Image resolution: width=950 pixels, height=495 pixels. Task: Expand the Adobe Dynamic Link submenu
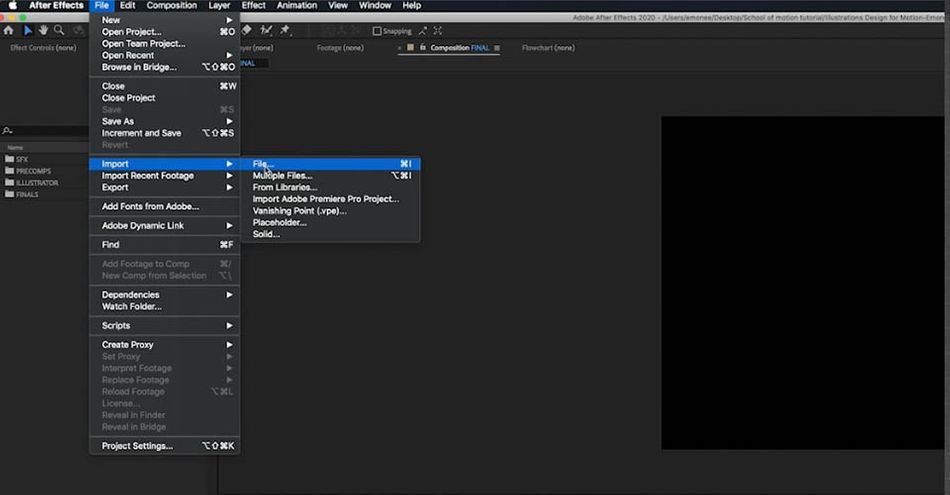(164, 225)
